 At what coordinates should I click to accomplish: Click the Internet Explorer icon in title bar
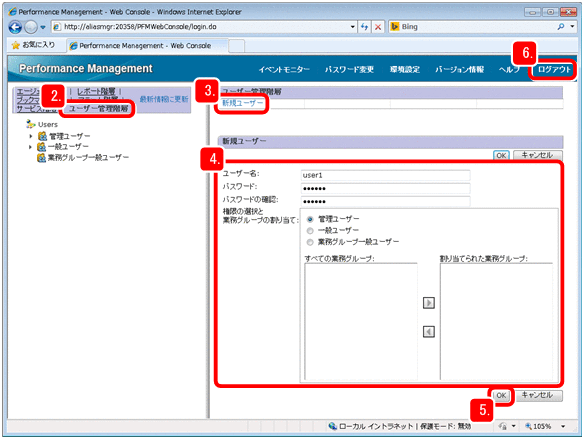pos(12,12)
